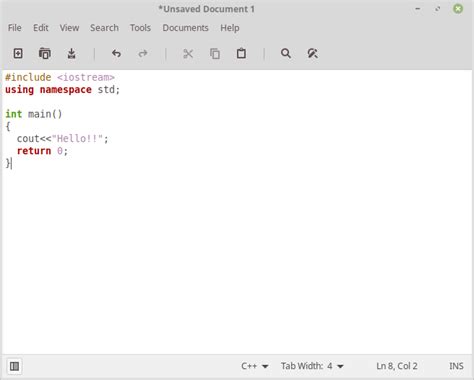
Task: Open the View menu
Action: (x=69, y=28)
